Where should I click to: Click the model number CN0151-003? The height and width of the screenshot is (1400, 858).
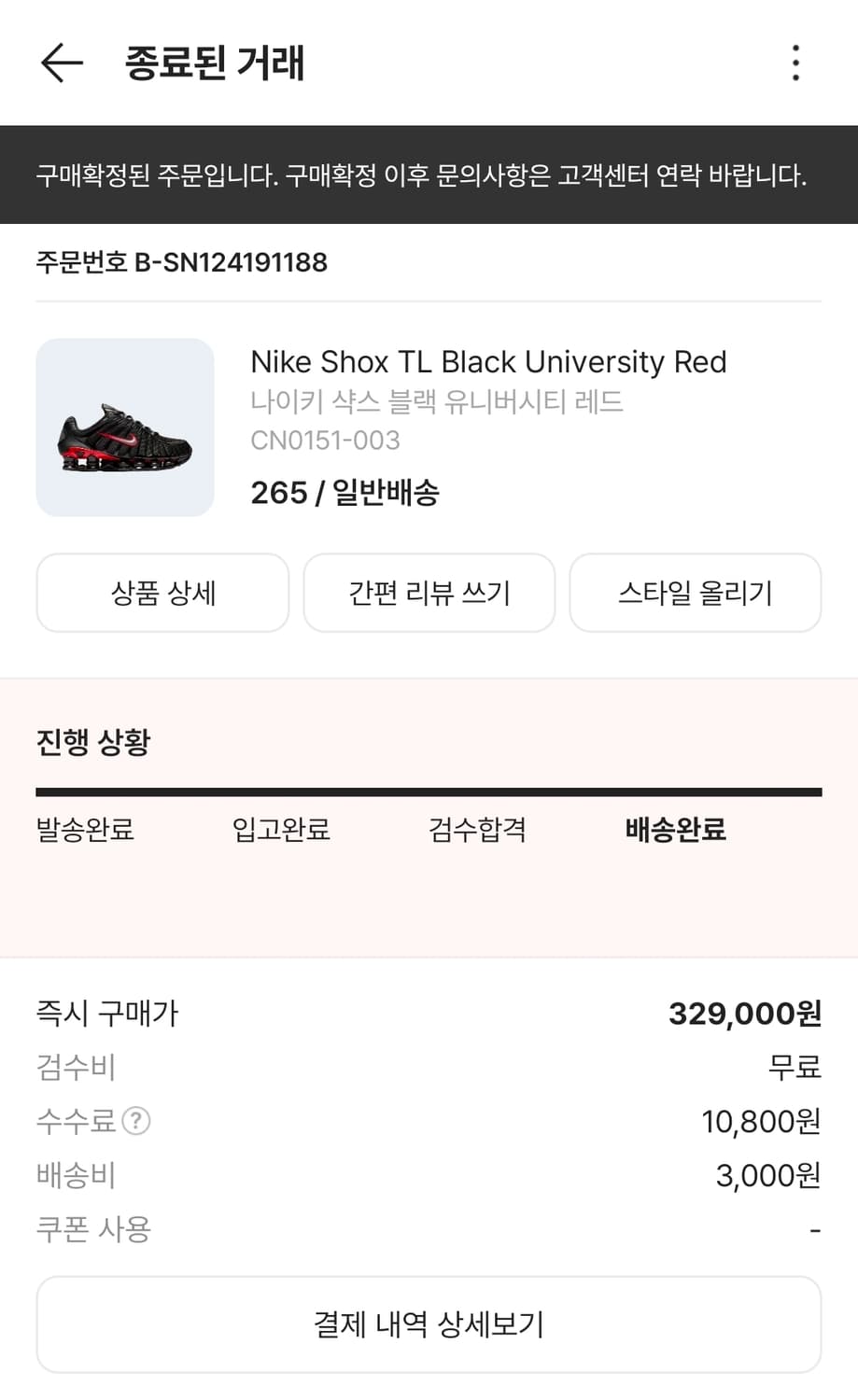coord(325,440)
